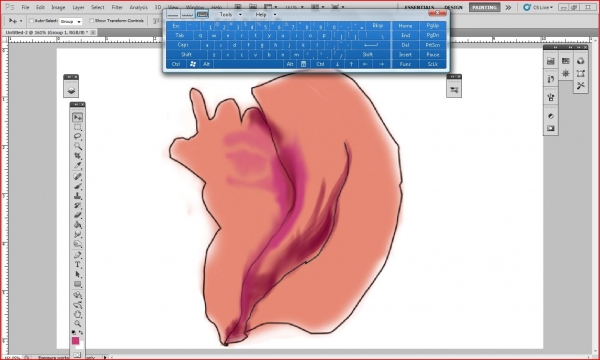Select the Dodge tool
Viewport: 600px width, 360px height.
click(x=78, y=244)
